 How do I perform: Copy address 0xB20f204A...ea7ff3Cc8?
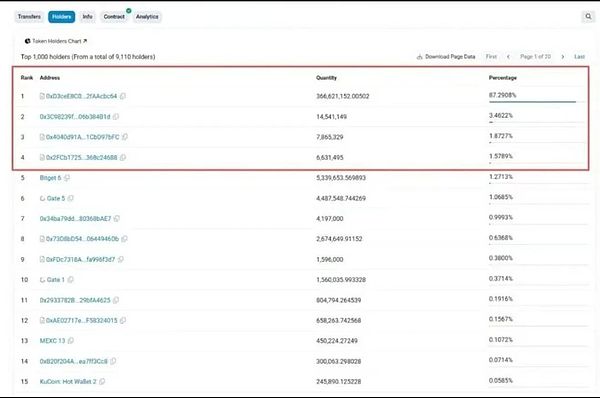point(113,361)
